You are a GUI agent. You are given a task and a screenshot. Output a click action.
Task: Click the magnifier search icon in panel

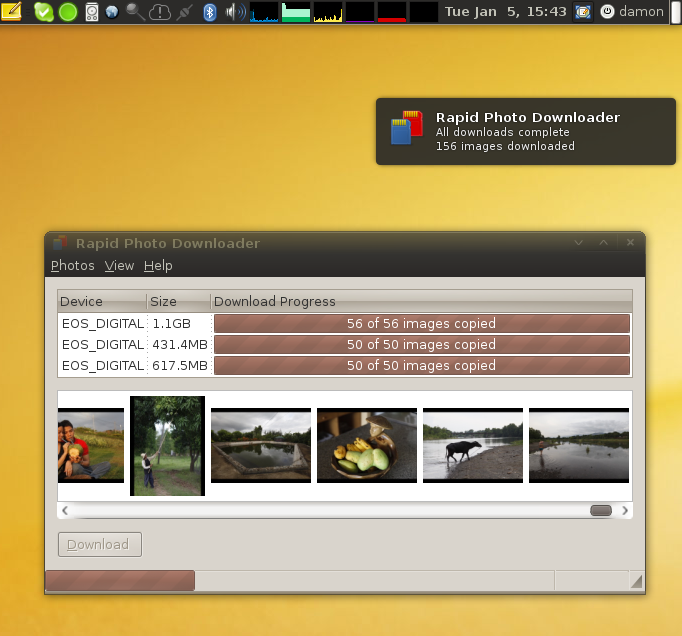point(134,12)
